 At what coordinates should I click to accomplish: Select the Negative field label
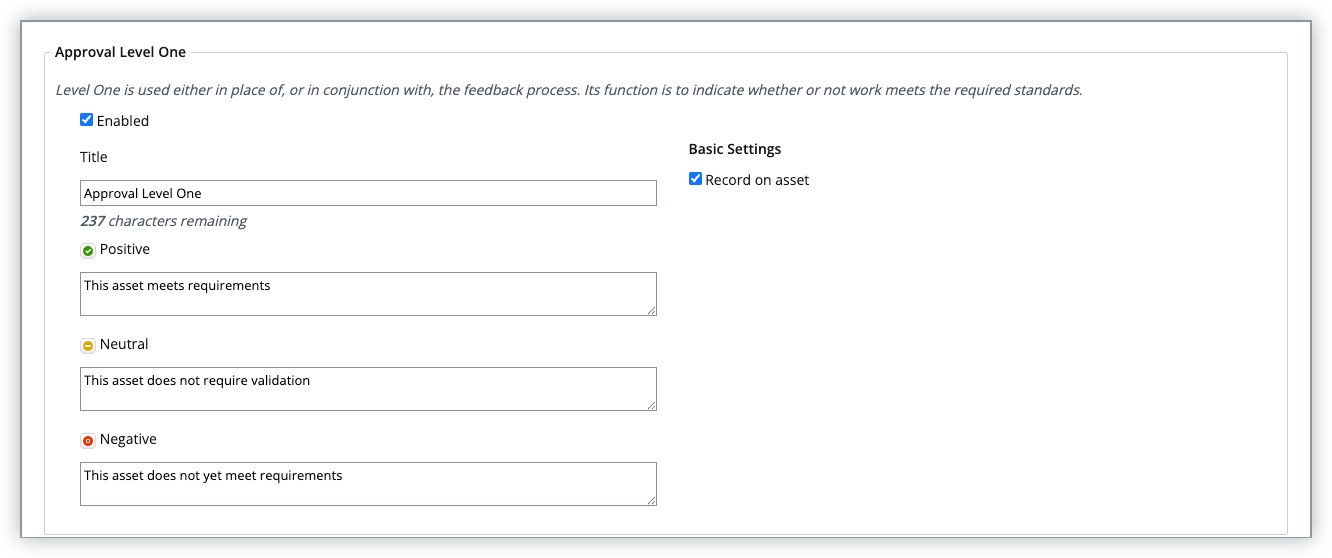click(128, 439)
